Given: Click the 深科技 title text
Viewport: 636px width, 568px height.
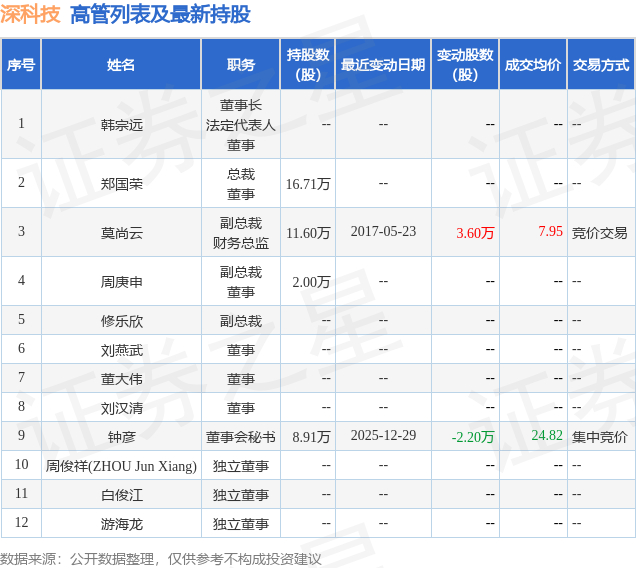Looking at the screenshot, I should click(30, 14).
